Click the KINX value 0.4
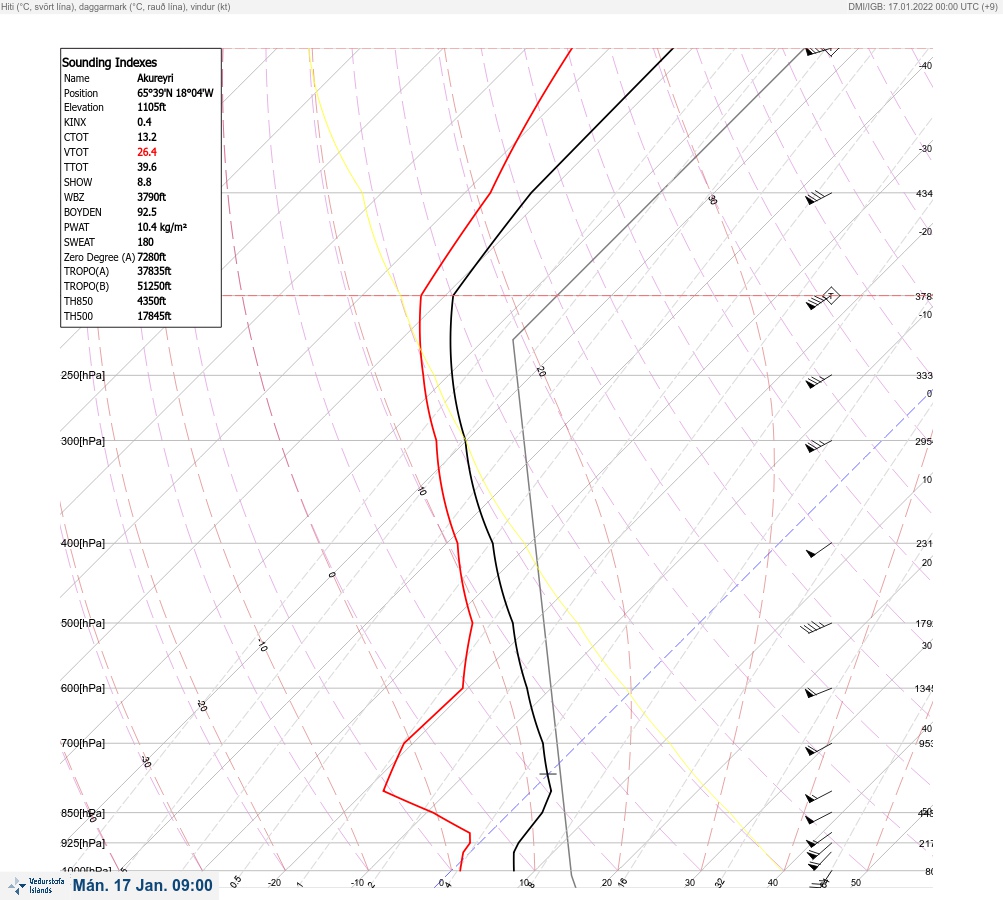Viewport: 1003px width, 900px height. point(144,122)
